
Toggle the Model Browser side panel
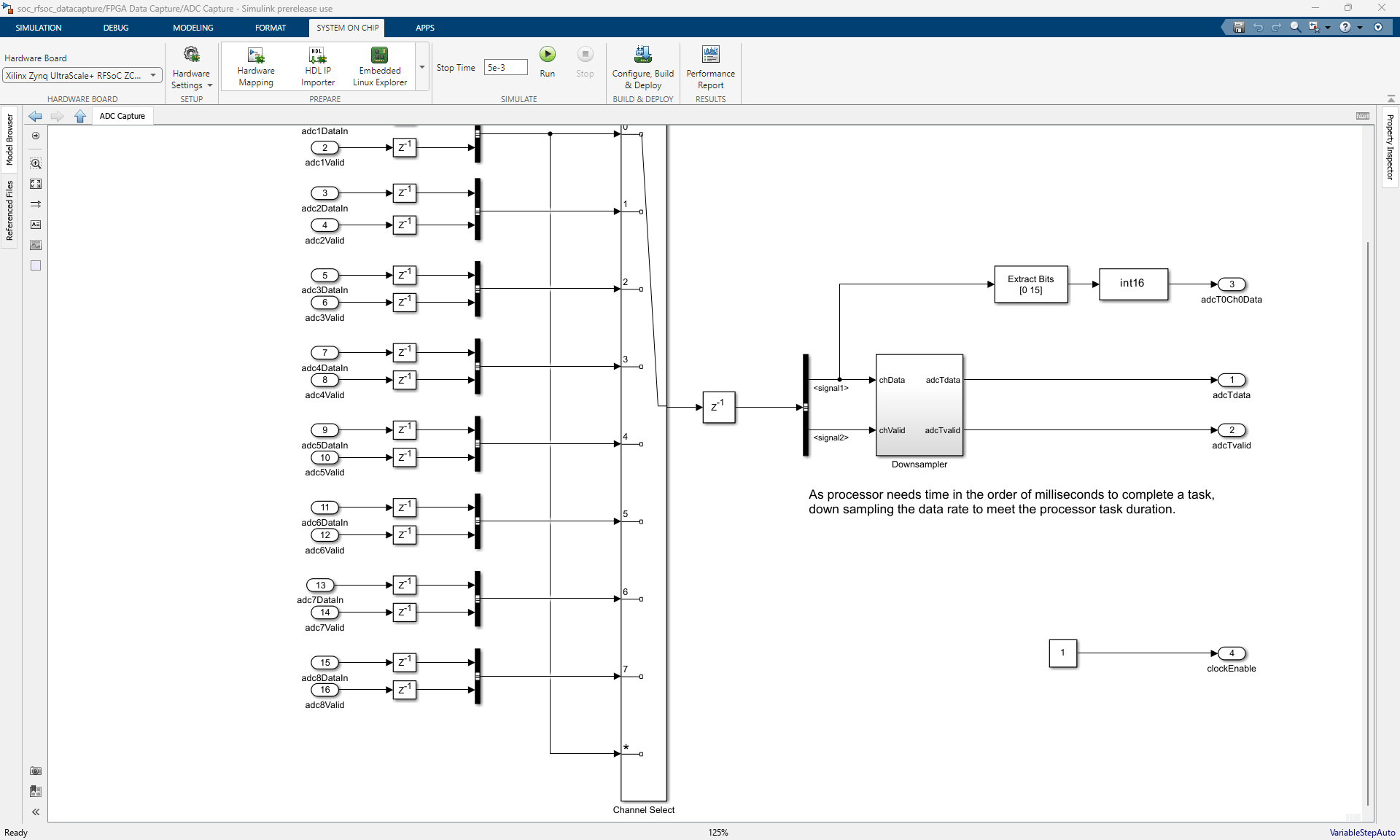tap(9, 139)
